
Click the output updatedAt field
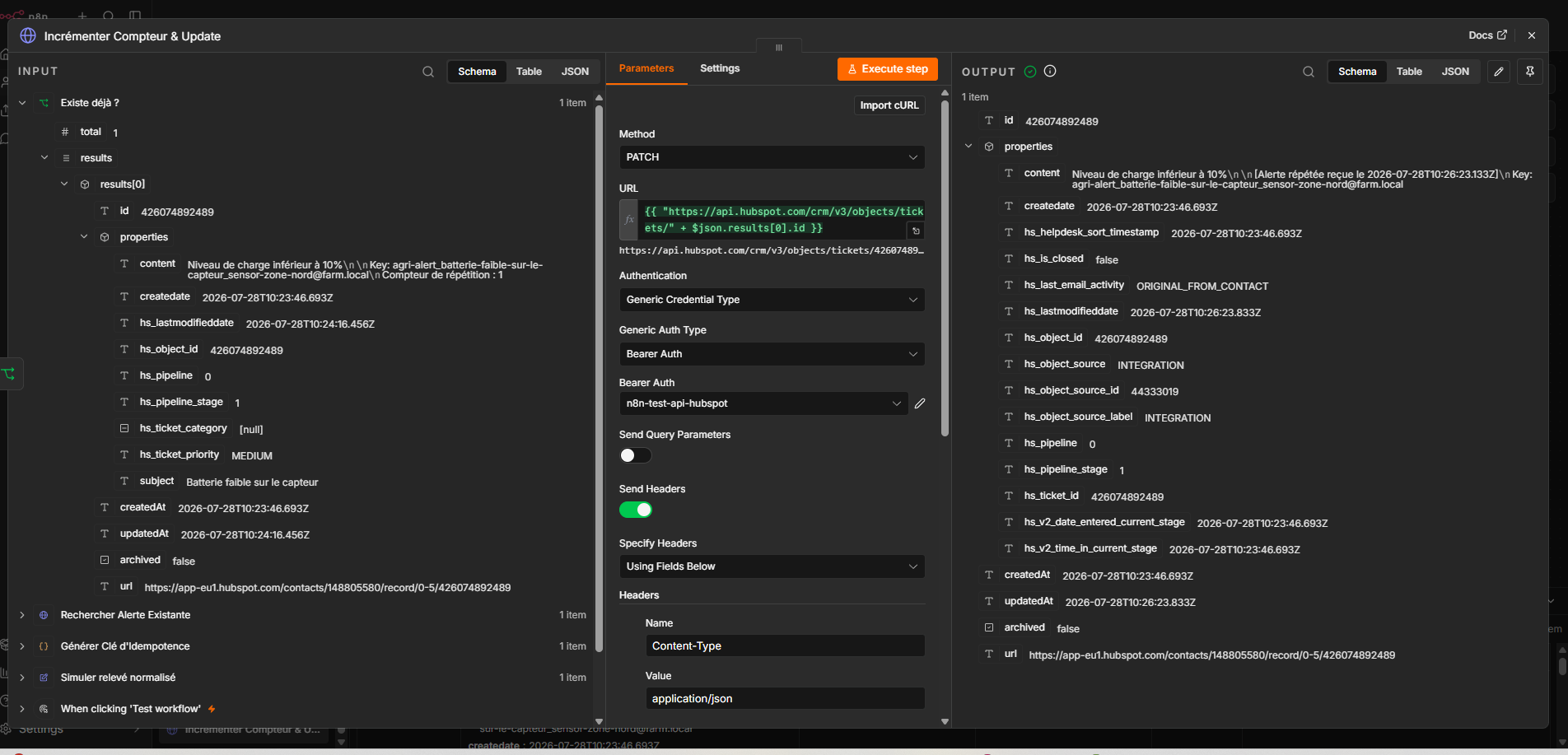[1029, 601]
